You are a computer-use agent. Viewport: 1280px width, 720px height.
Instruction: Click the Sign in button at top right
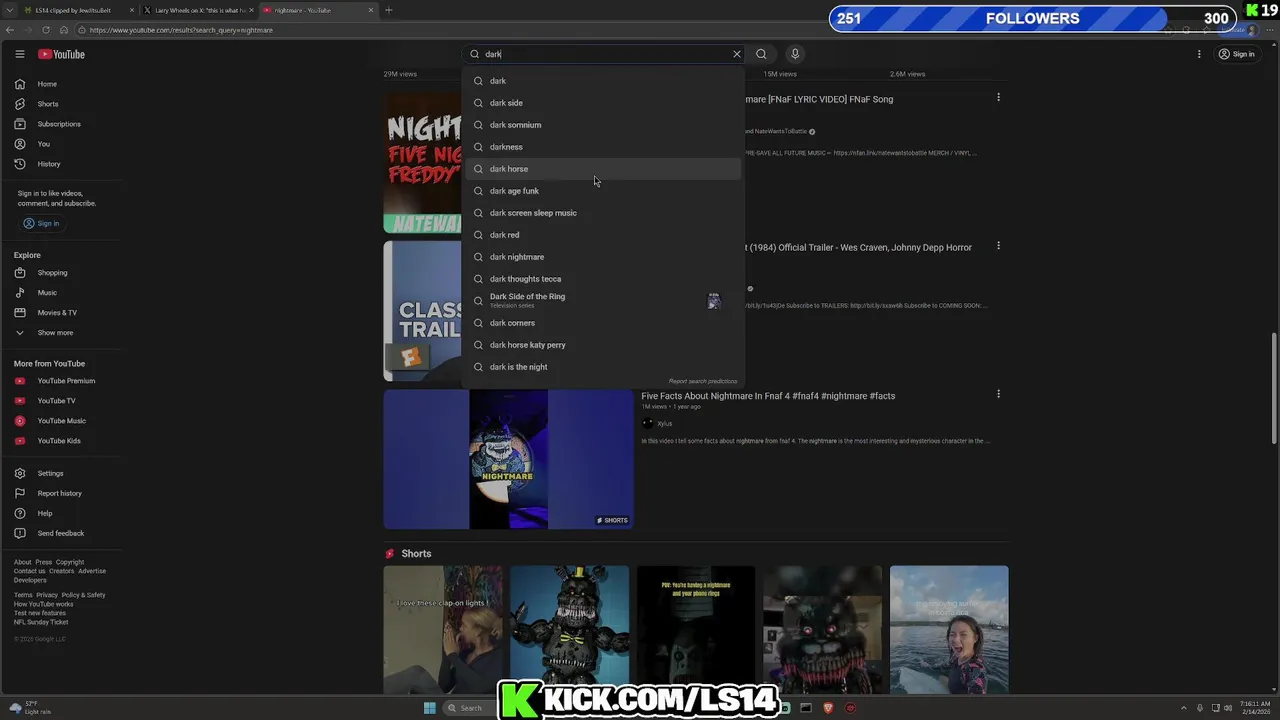(1237, 54)
